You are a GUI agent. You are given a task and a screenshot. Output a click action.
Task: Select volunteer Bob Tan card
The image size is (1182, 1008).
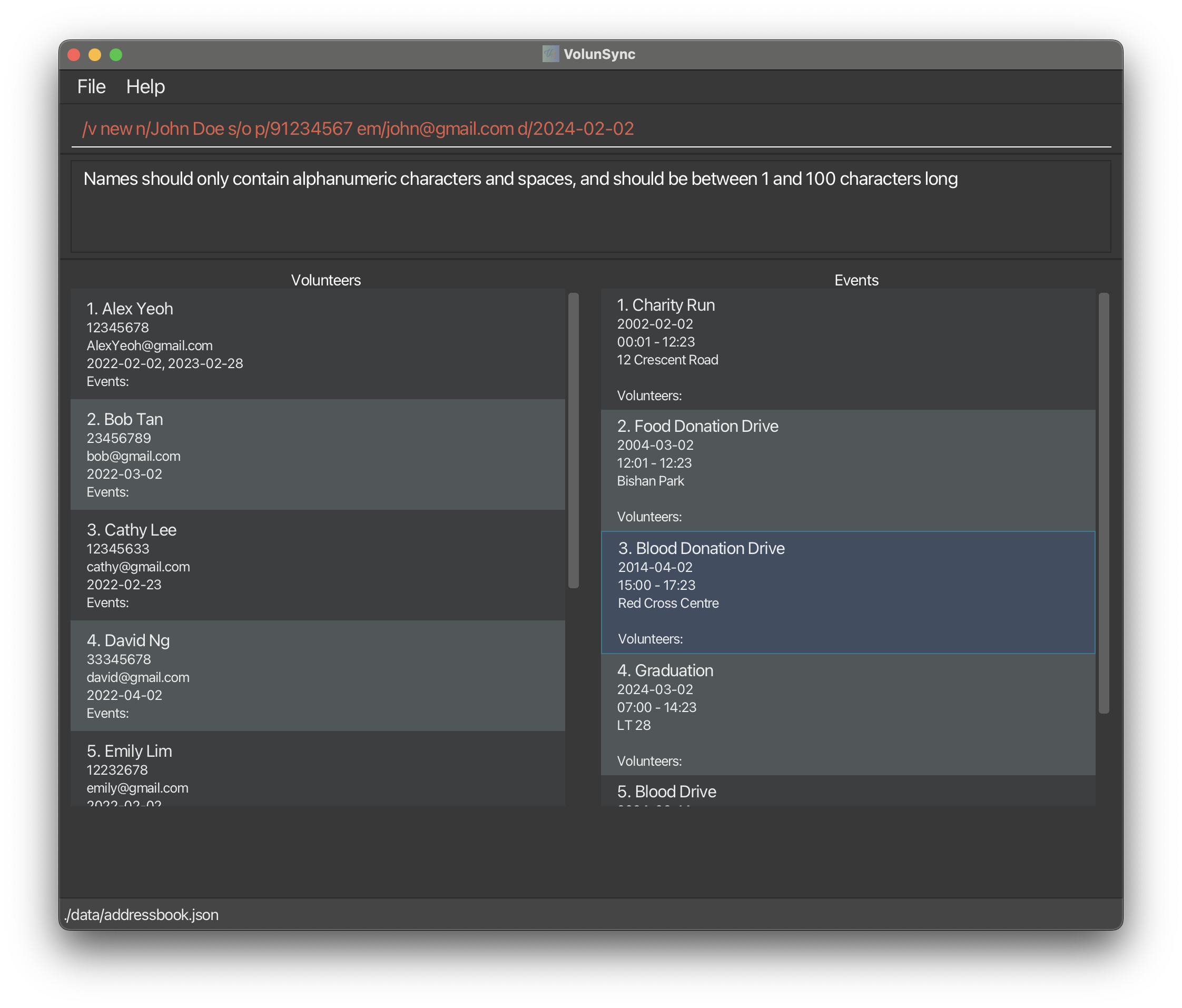pos(317,454)
